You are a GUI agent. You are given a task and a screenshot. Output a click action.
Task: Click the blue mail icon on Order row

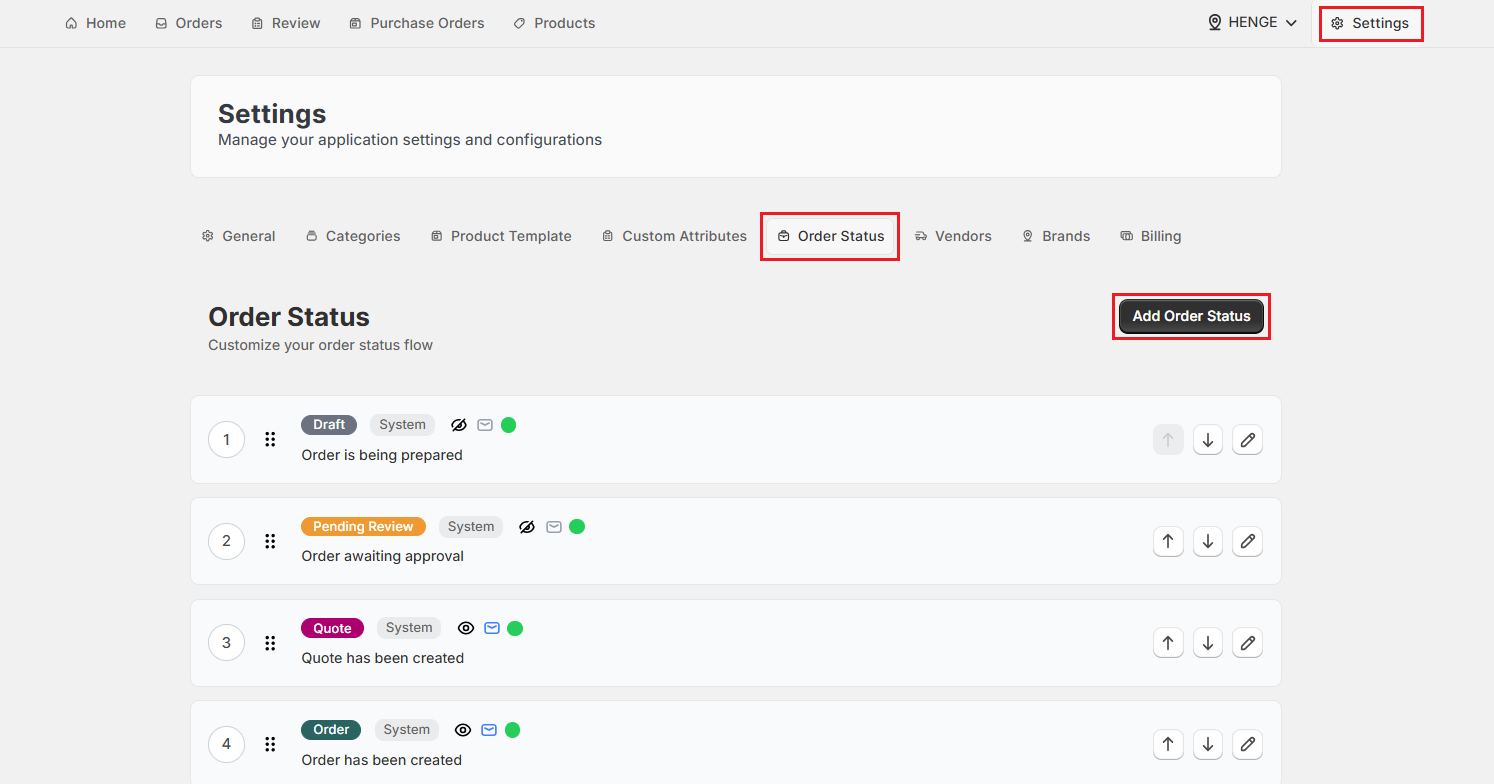coord(489,730)
